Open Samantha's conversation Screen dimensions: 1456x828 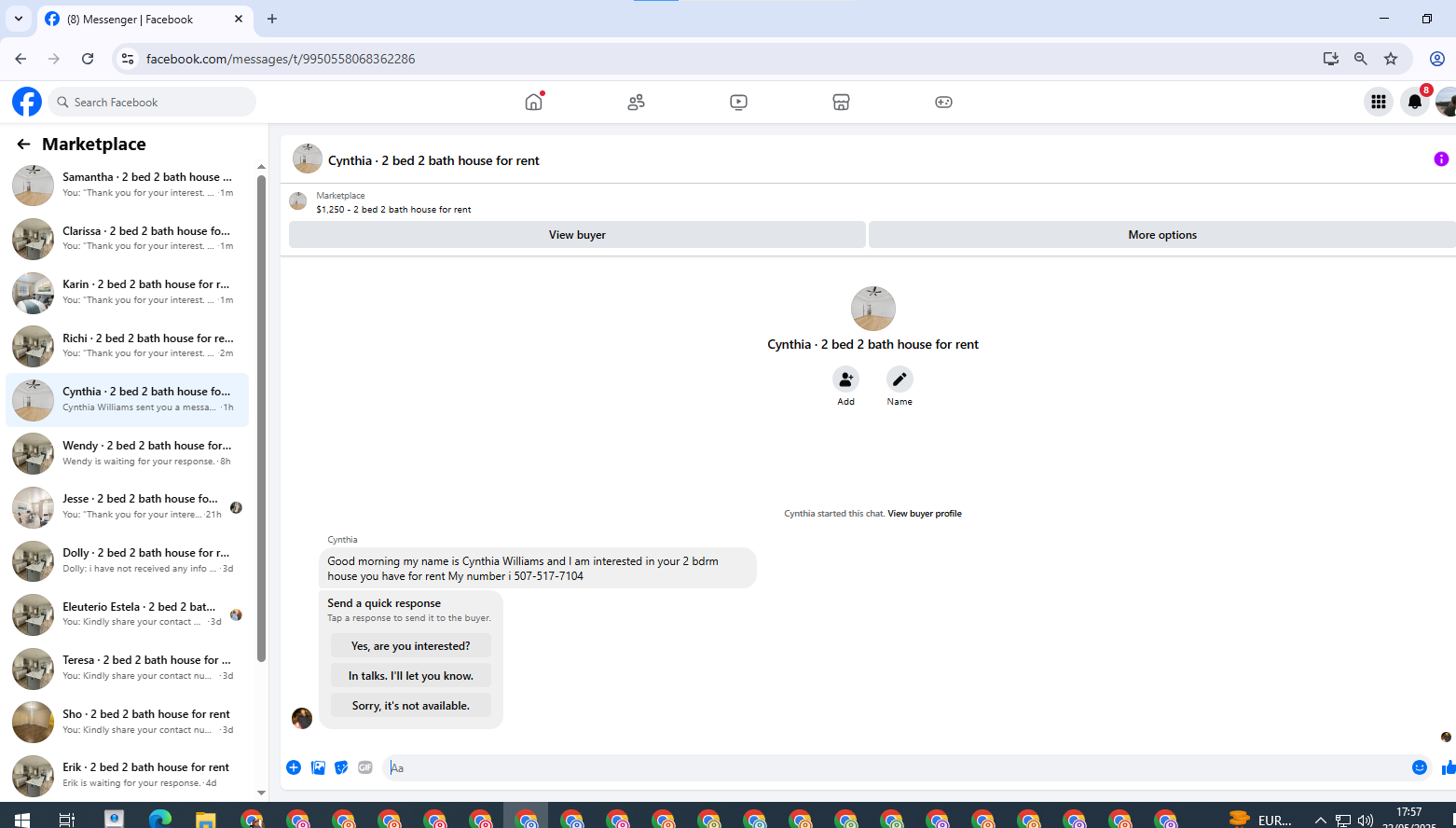[128, 185]
